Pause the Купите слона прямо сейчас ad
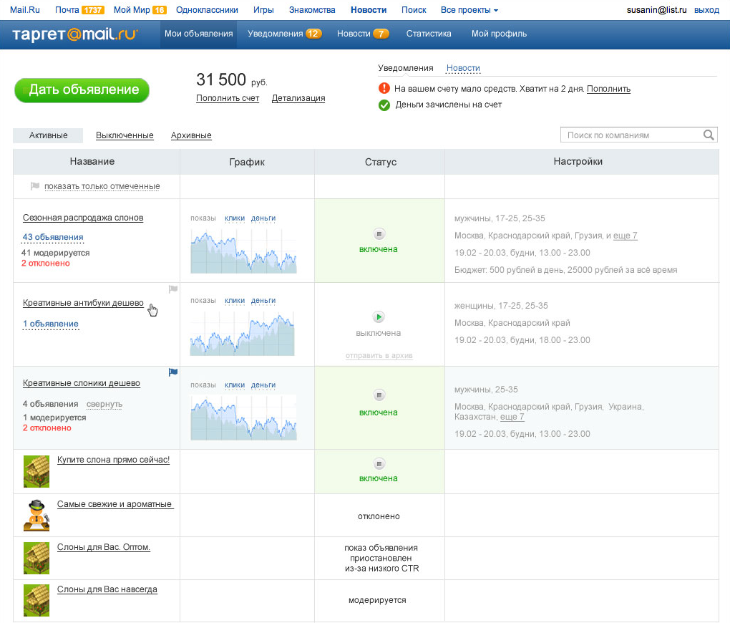This screenshot has height=623, width=730. tap(379, 464)
